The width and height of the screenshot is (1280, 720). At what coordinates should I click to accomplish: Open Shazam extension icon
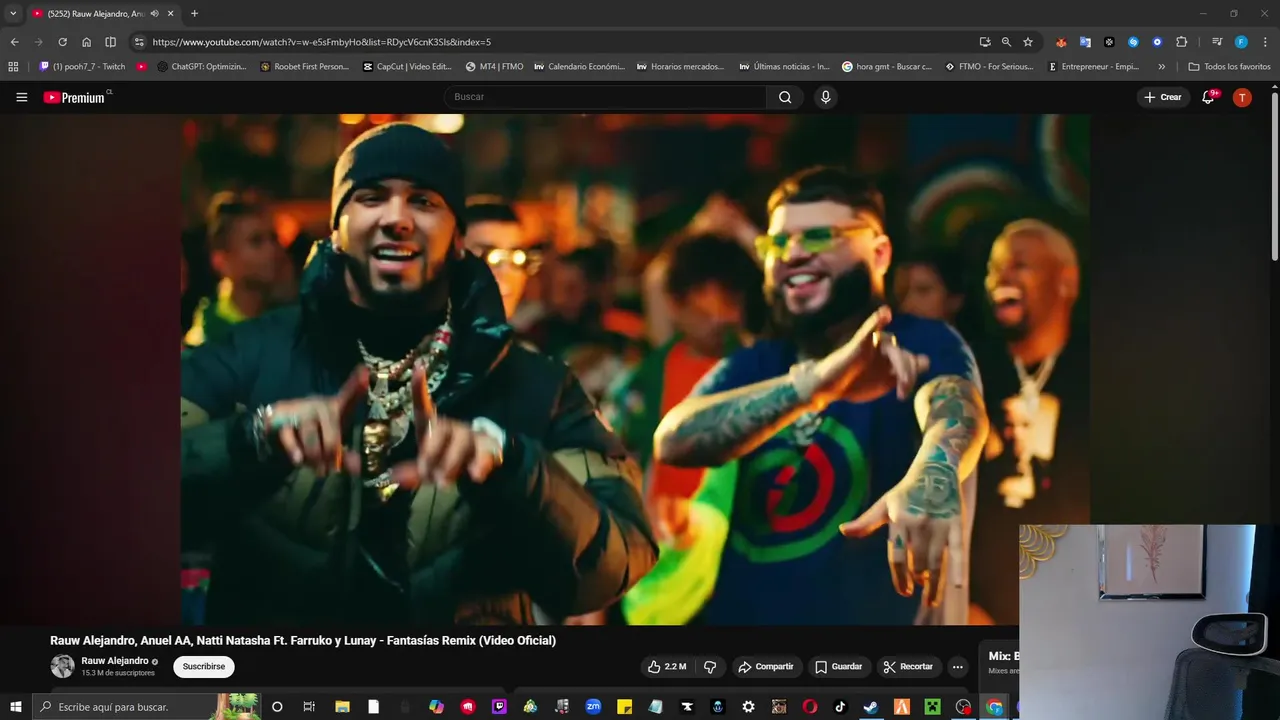(1133, 42)
